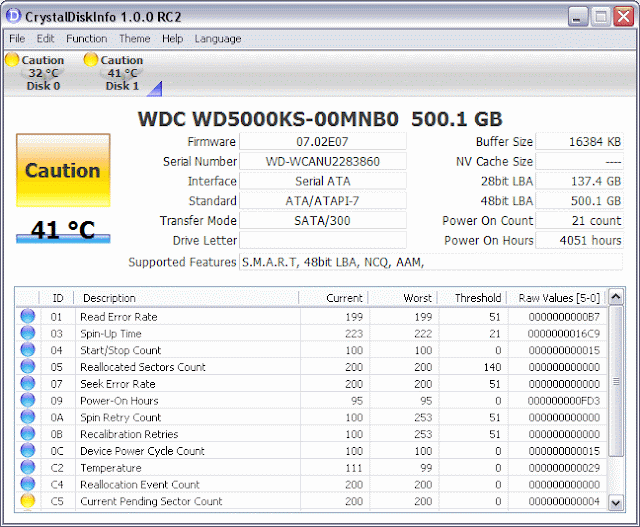This screenshot has height=527, width=640.
Task: Click the Worst column header
Action: pos(402,298)
